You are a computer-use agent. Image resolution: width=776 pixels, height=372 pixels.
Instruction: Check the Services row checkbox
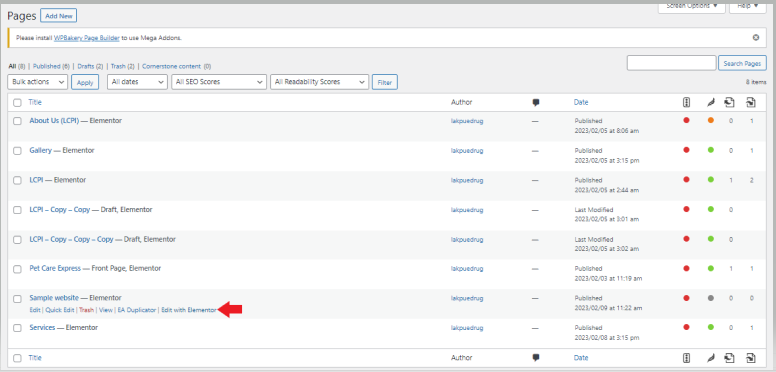(x=17, y=328)
